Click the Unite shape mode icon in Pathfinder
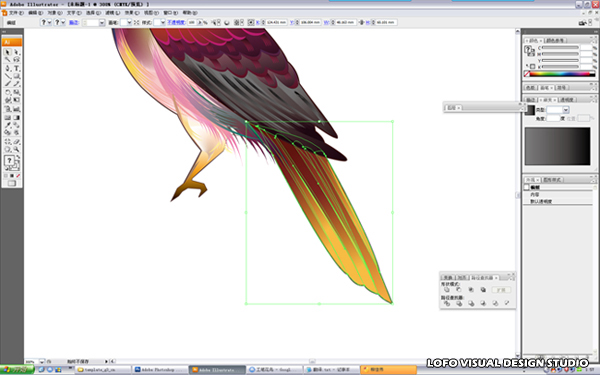600x375 pixels. pyautogui.click(x=447, y=290)
